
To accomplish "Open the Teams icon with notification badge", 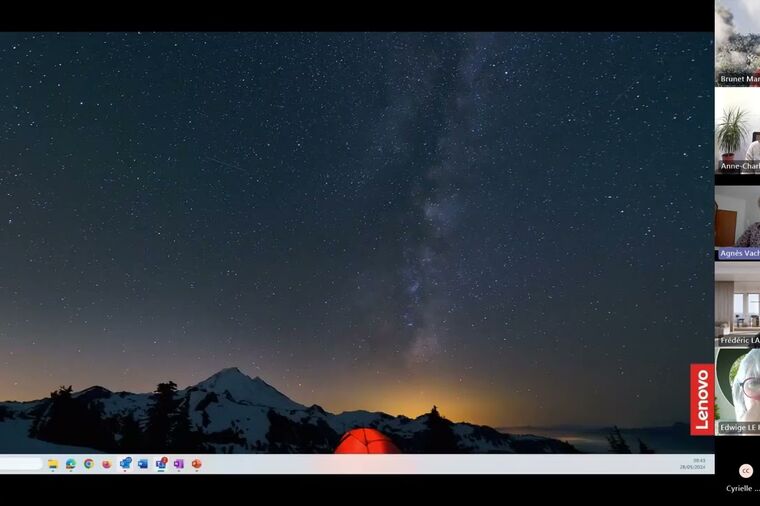I will [x=161, y=464].
